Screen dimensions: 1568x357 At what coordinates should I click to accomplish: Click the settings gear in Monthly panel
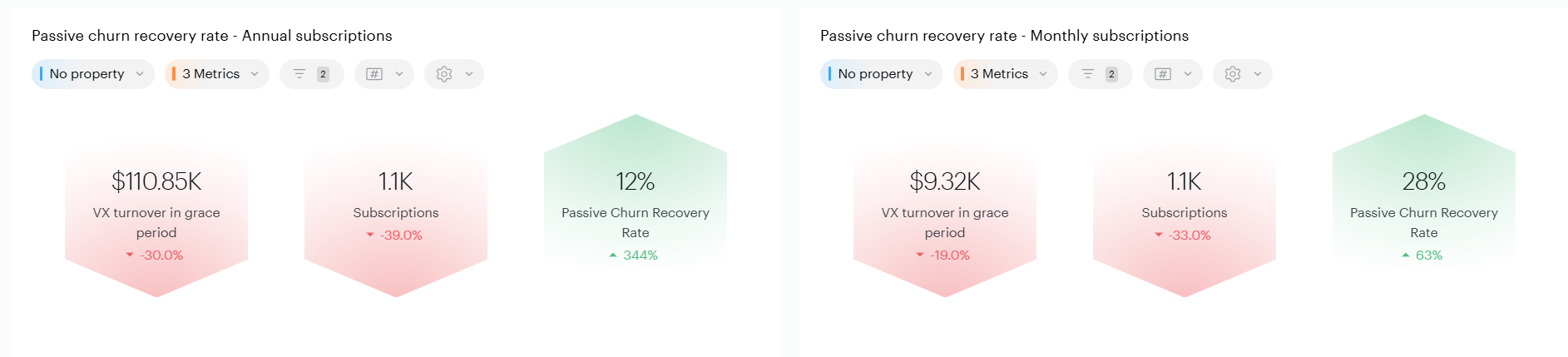pyautogui.click(x=1233, y=74)
